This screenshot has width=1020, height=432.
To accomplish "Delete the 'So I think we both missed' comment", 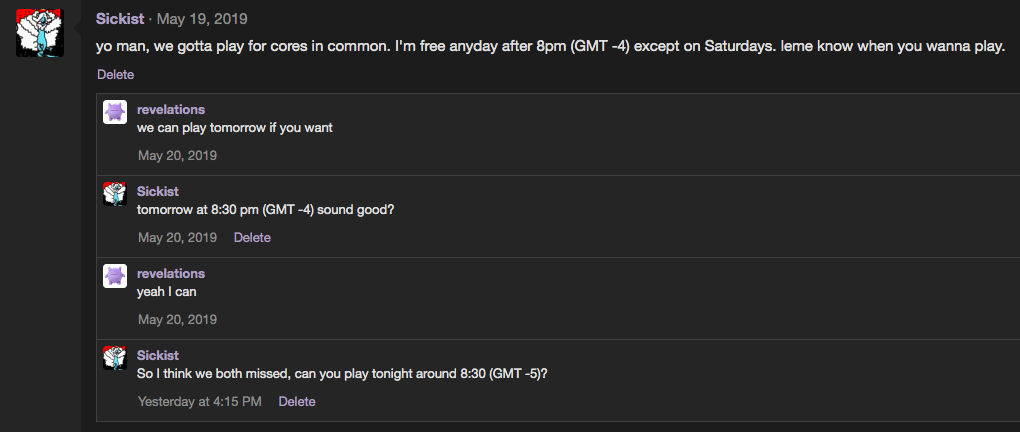I will [297, 401].
